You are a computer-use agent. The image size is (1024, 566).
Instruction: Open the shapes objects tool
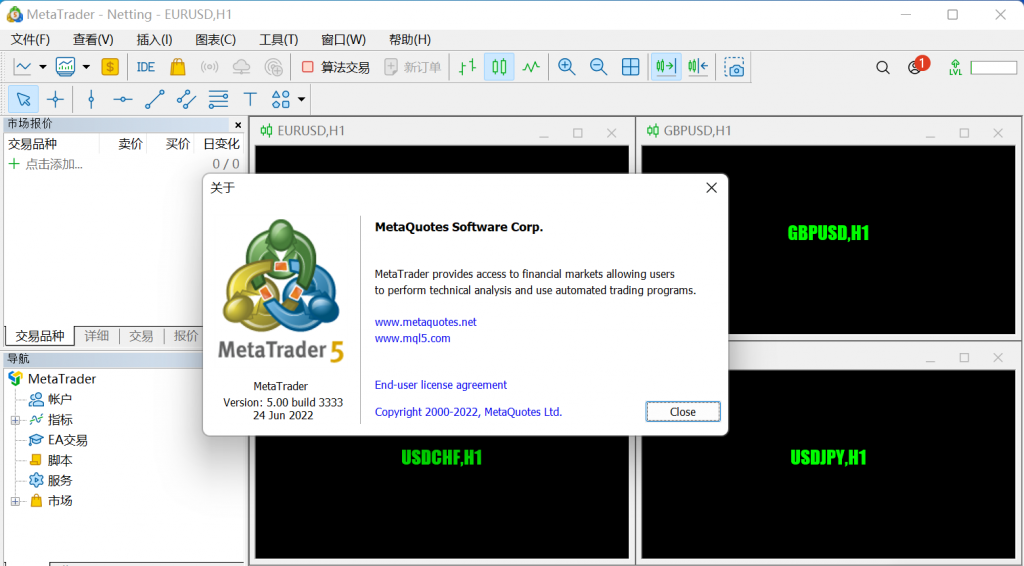281,99
